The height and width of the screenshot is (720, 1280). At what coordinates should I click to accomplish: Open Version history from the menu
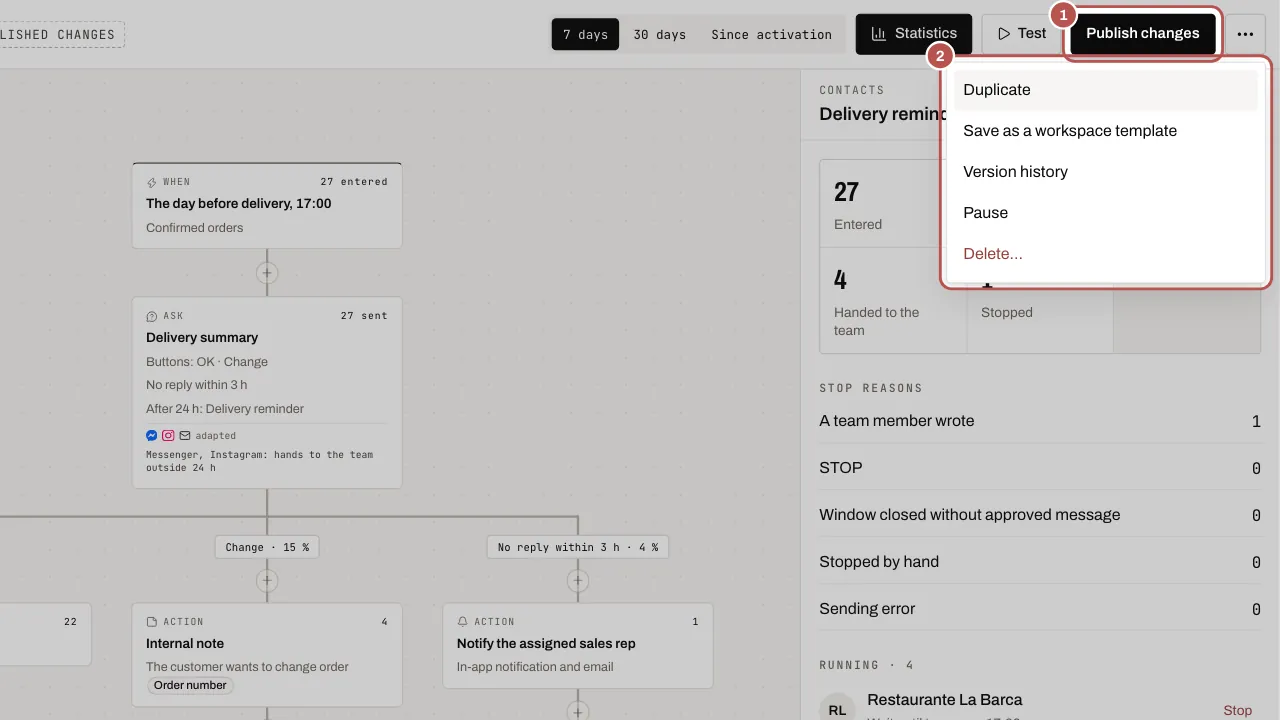(1105, 172)
